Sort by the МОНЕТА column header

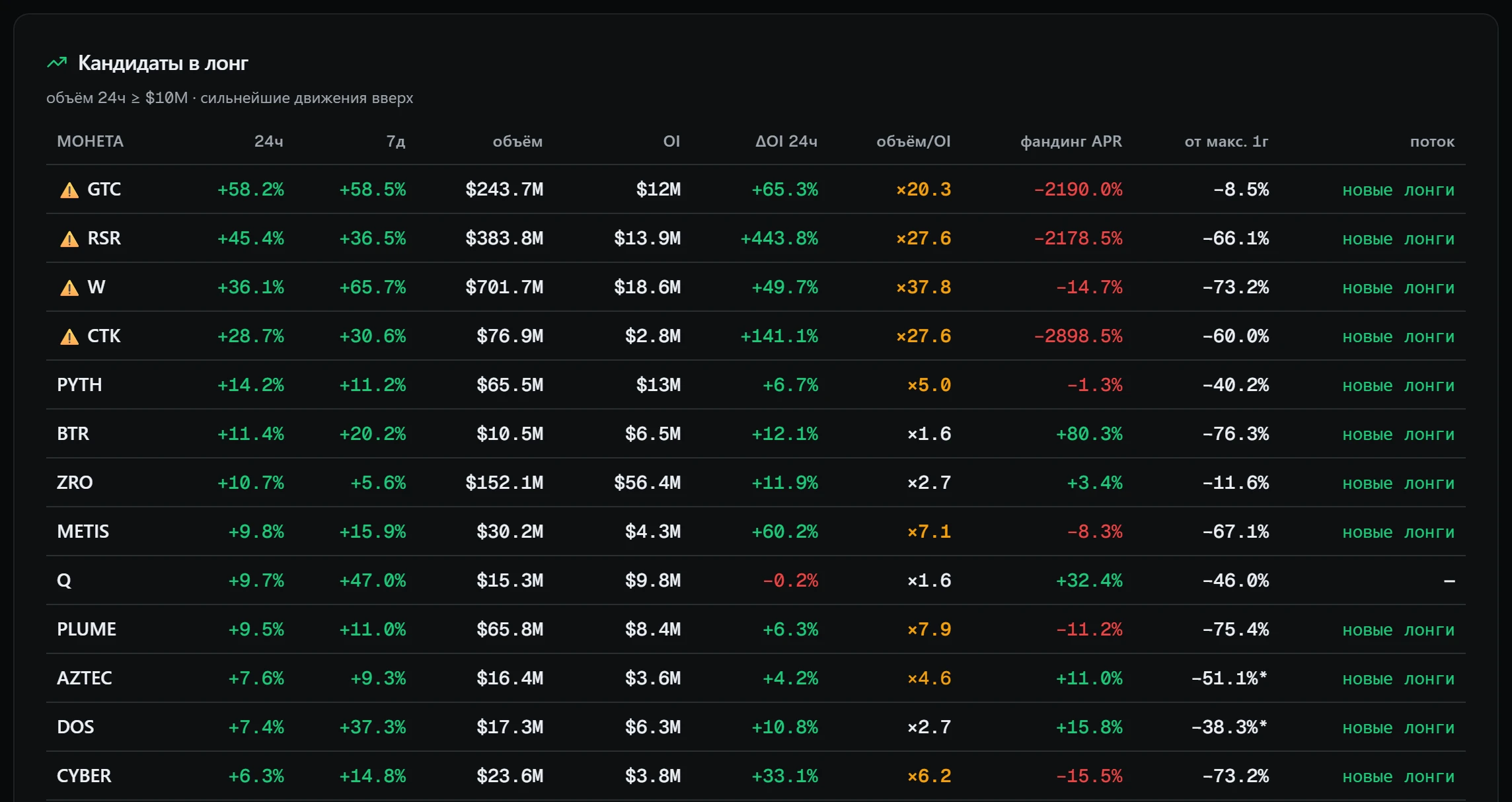[x=90, y=141]
